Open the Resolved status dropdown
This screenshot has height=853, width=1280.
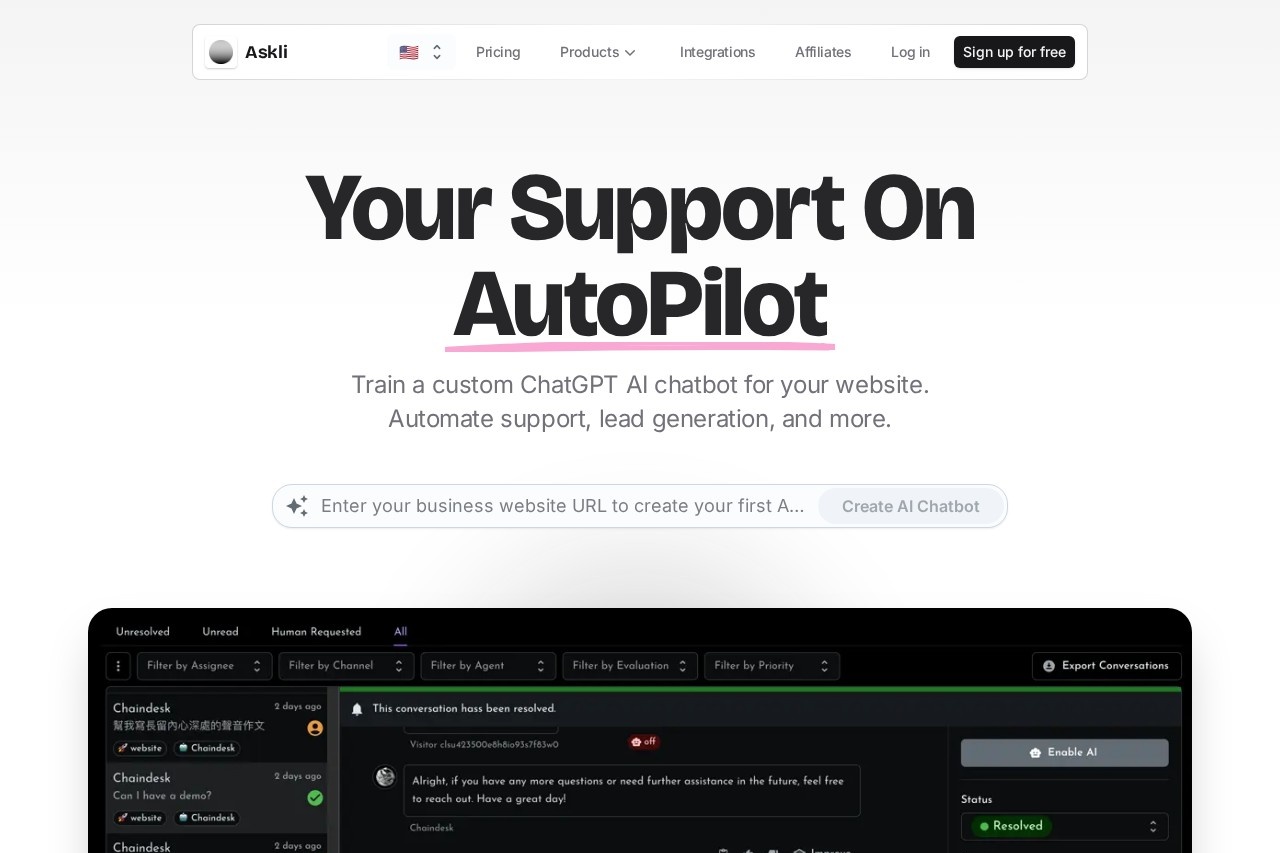[x=1064, y=827]
